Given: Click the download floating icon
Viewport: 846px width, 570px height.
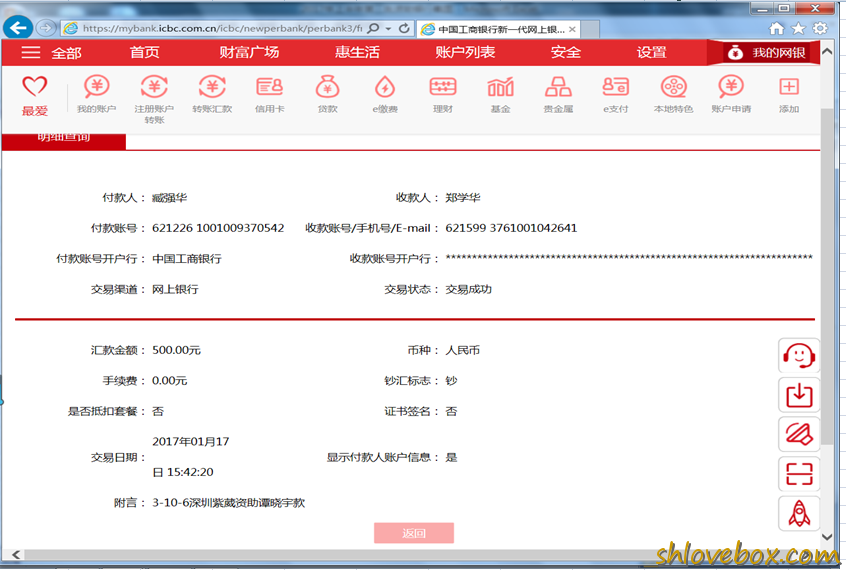Looking at the screenshot, I should [x=799, y=395].
